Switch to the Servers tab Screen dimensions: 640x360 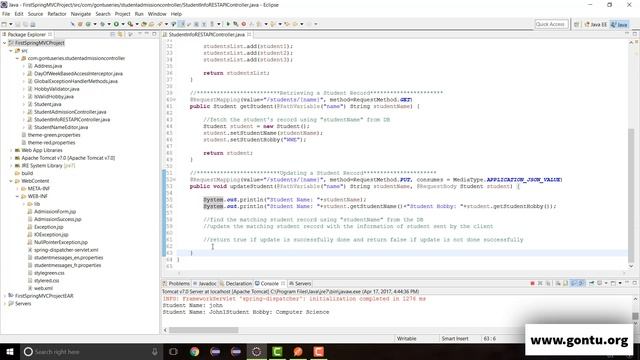(x=300, y=283)
